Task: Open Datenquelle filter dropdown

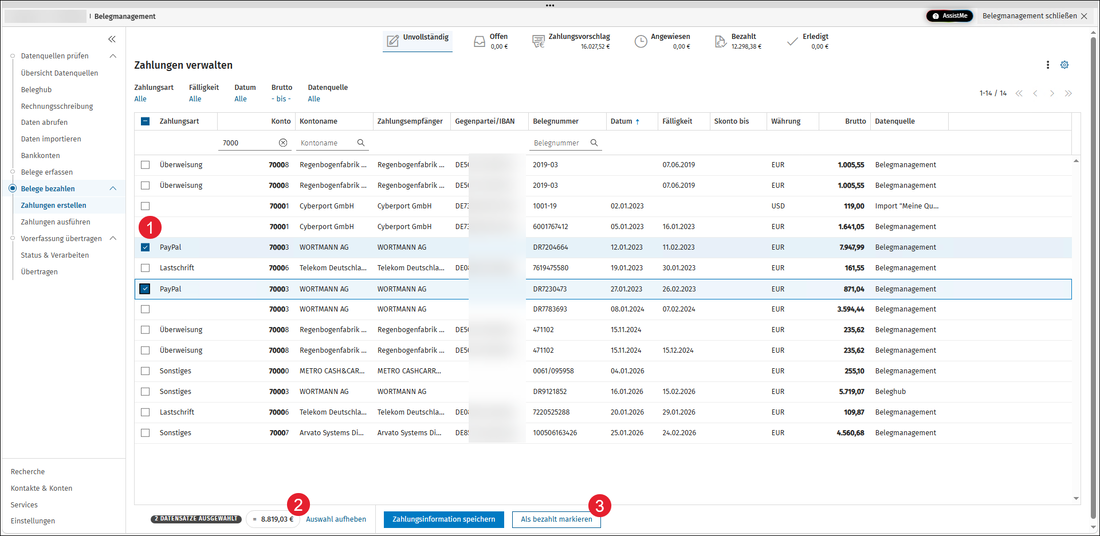Action: point(314,99)
